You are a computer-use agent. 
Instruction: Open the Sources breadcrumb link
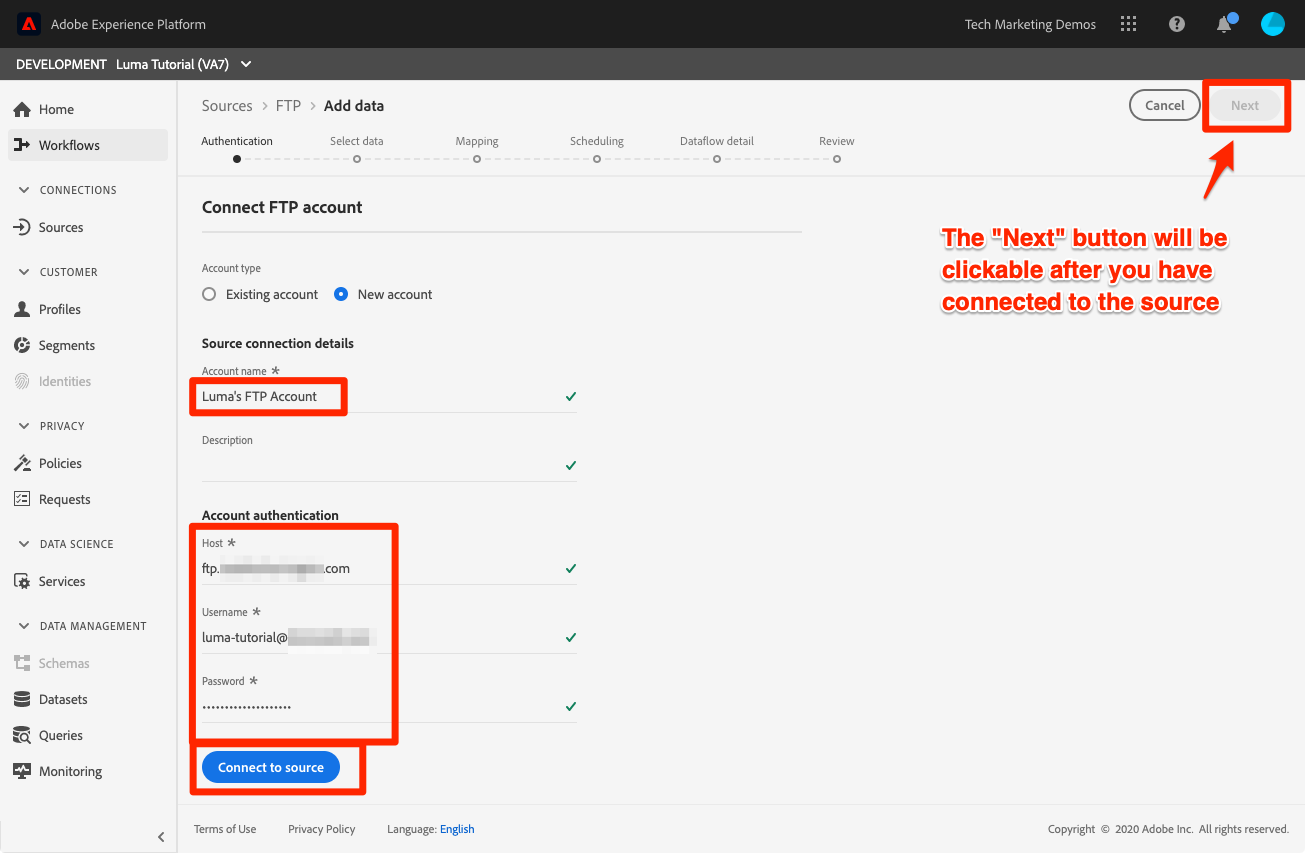227,106
